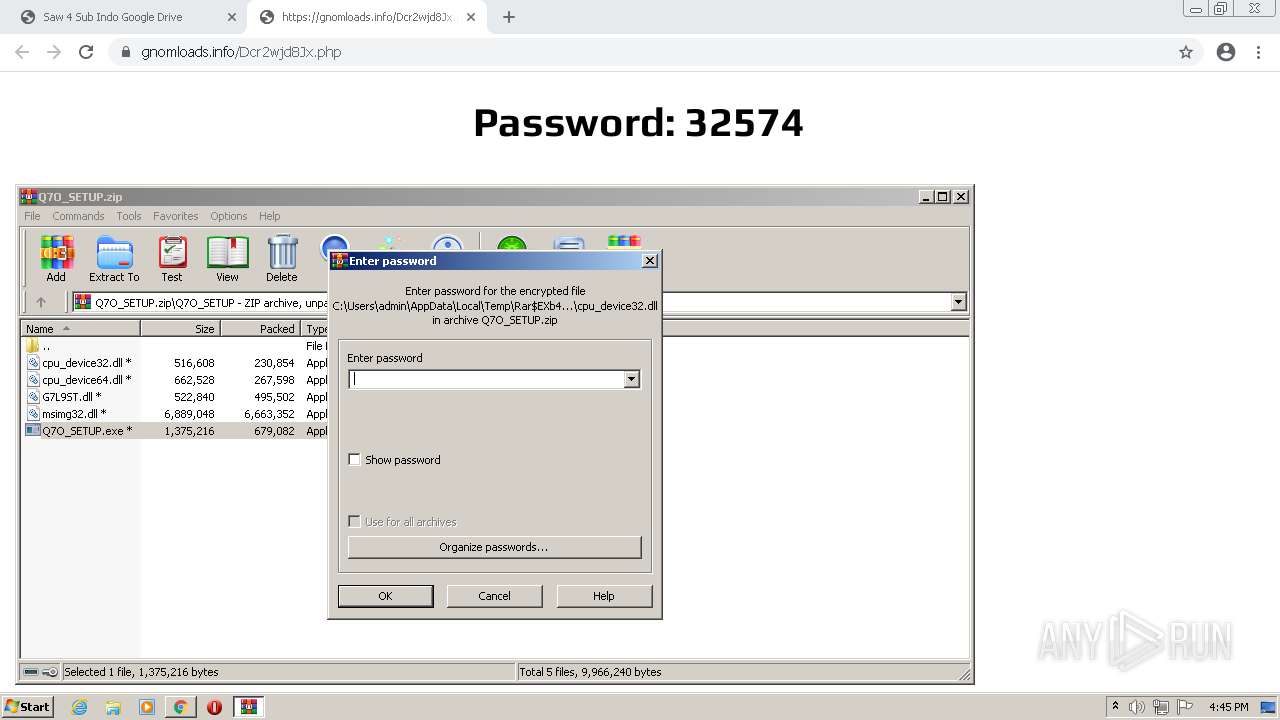Click the network tray icon
The image size is (1280, 720).
point(1161,707)
